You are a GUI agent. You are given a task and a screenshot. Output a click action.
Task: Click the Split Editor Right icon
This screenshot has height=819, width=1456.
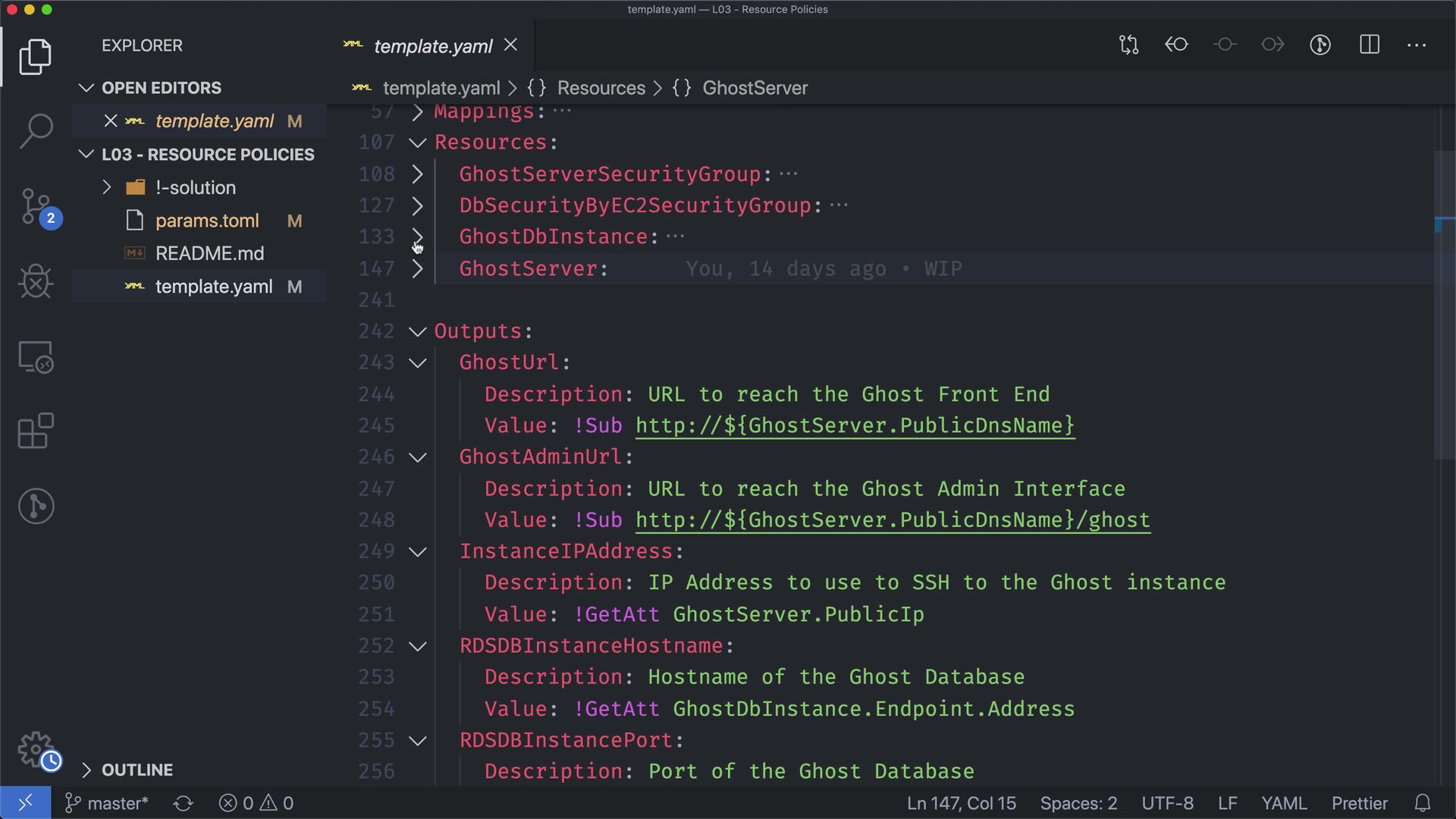pyautogui.click(x=1369, y=45)
